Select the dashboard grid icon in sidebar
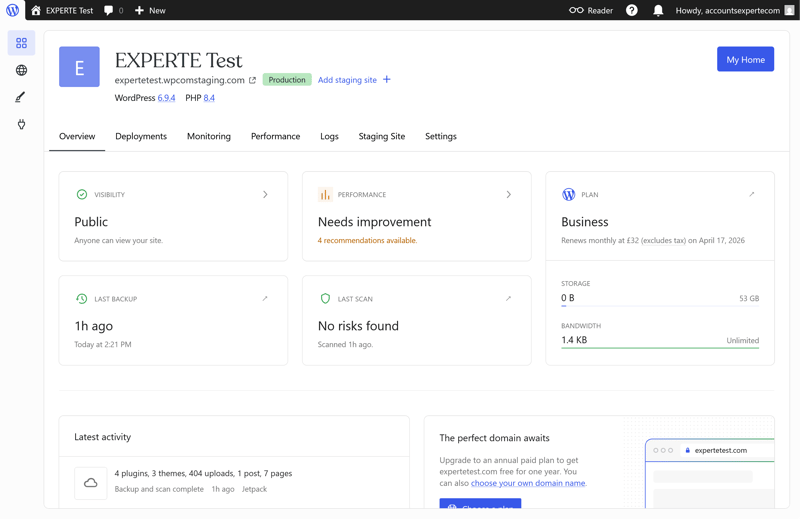The width and height of the screenshot is (800, 519). point(21,43)
